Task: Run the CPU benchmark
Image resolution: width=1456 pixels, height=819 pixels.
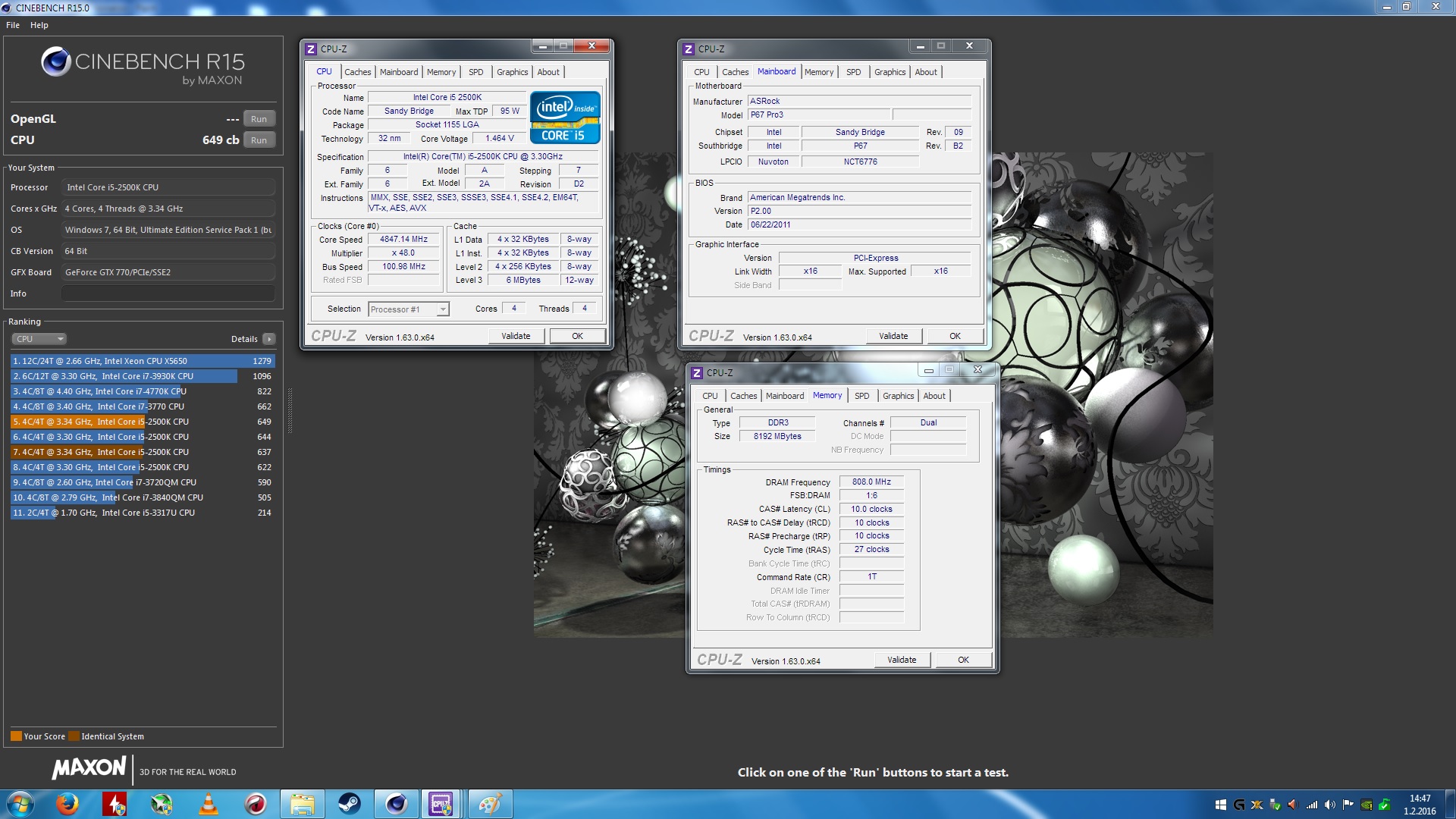Action: pos(259,140)
